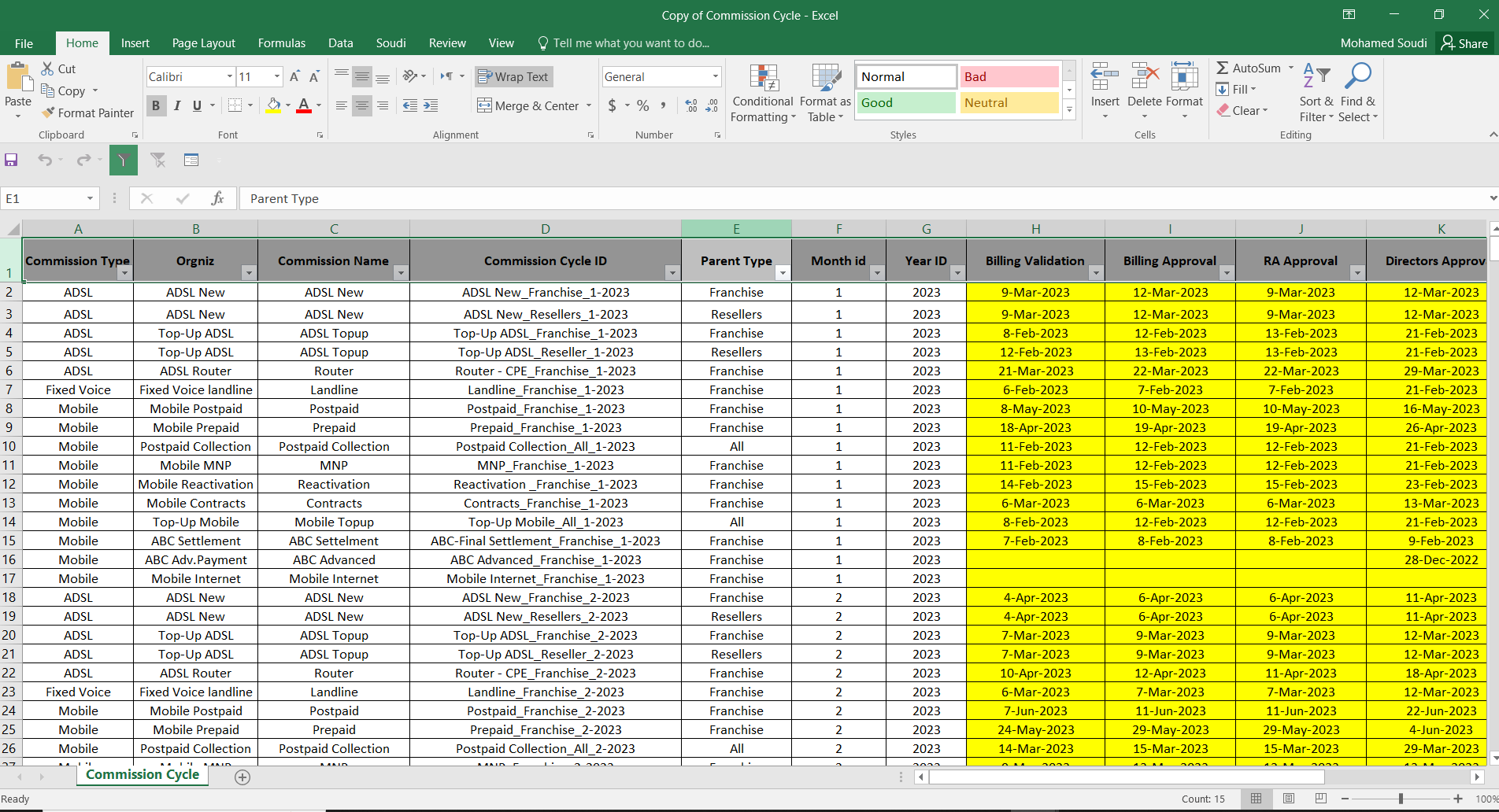Toggle Wrap Text

(513, 76)
